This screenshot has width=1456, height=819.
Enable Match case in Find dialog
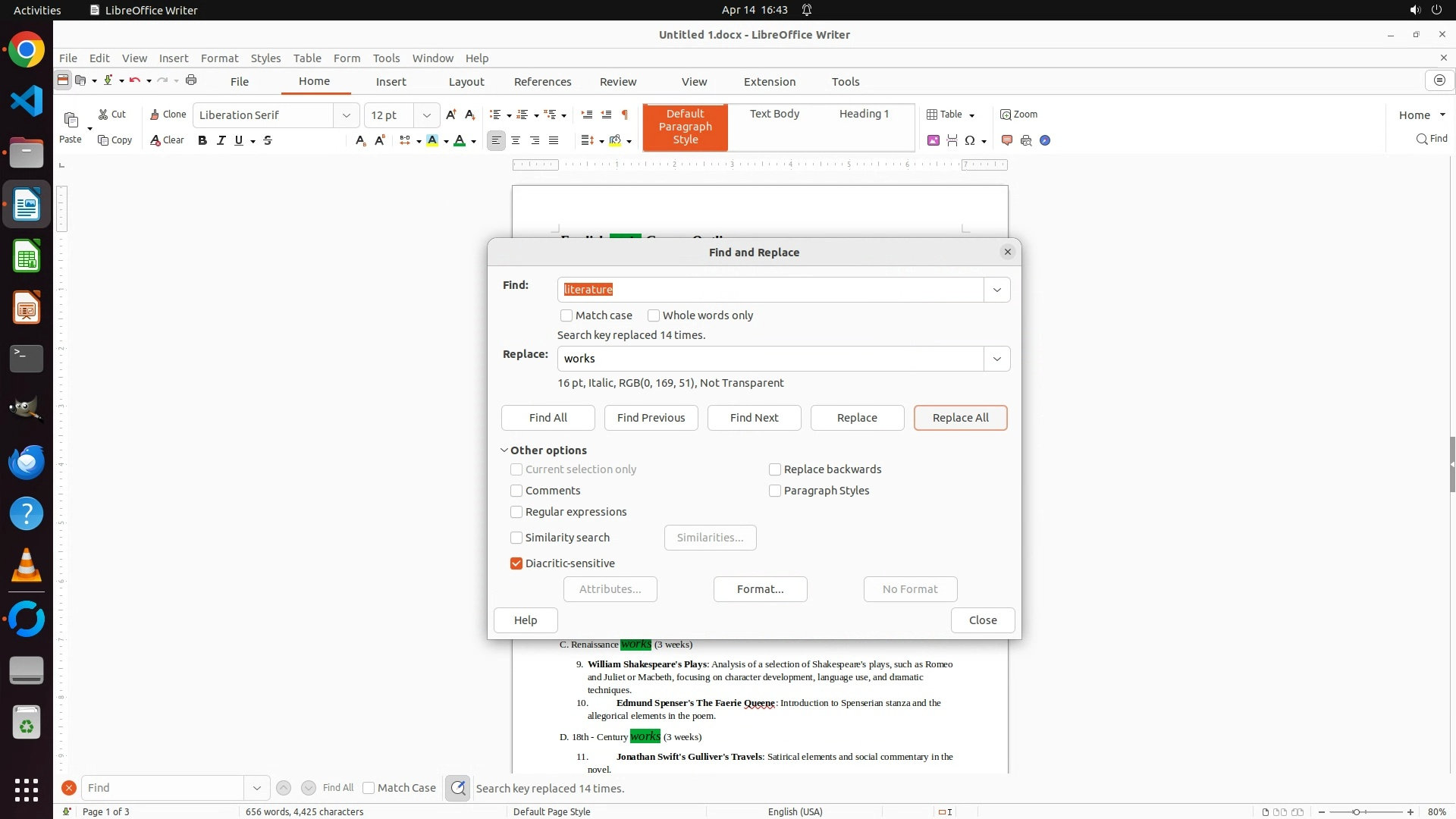tap(566, 315)
